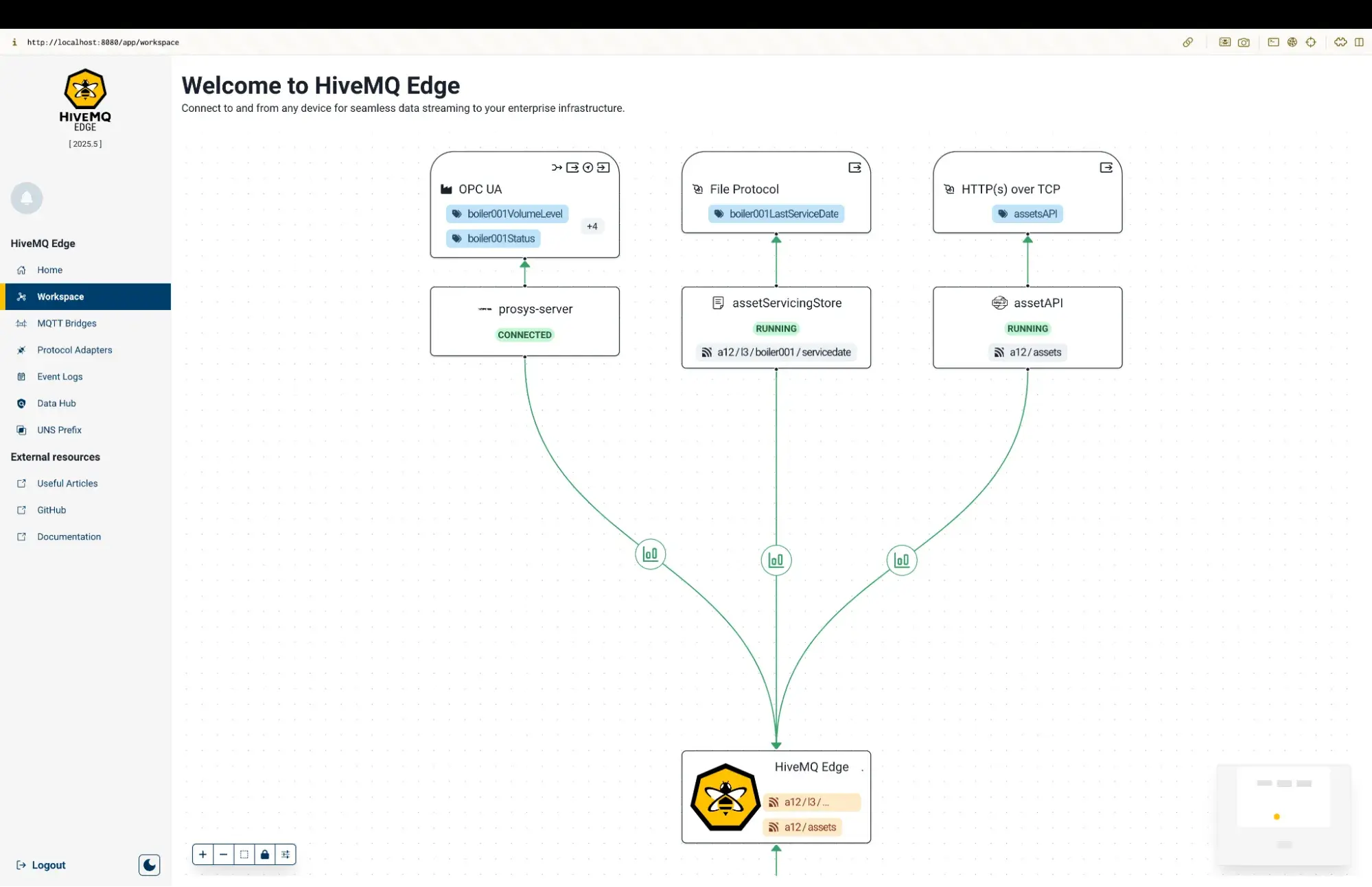Viewport: 1372px width, 887px height.
Task: Expand the +4 more tags badge
Action: pos(592,226)
